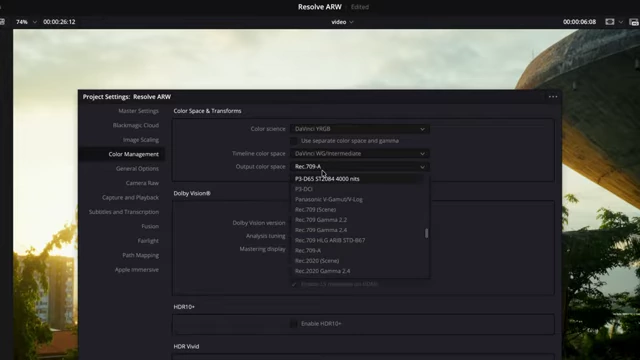This screenshot has width=640, height=360.
Task: Click the 00:00:06:08 viewer timecode
Action: pyautogui.click(x=579, y=22)
